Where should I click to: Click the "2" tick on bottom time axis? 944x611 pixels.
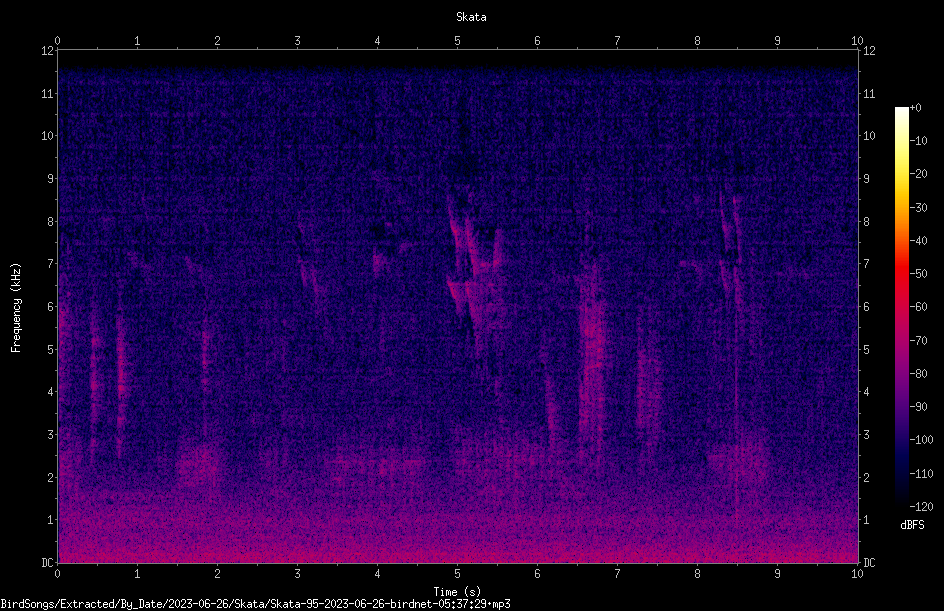click(217, 574)
